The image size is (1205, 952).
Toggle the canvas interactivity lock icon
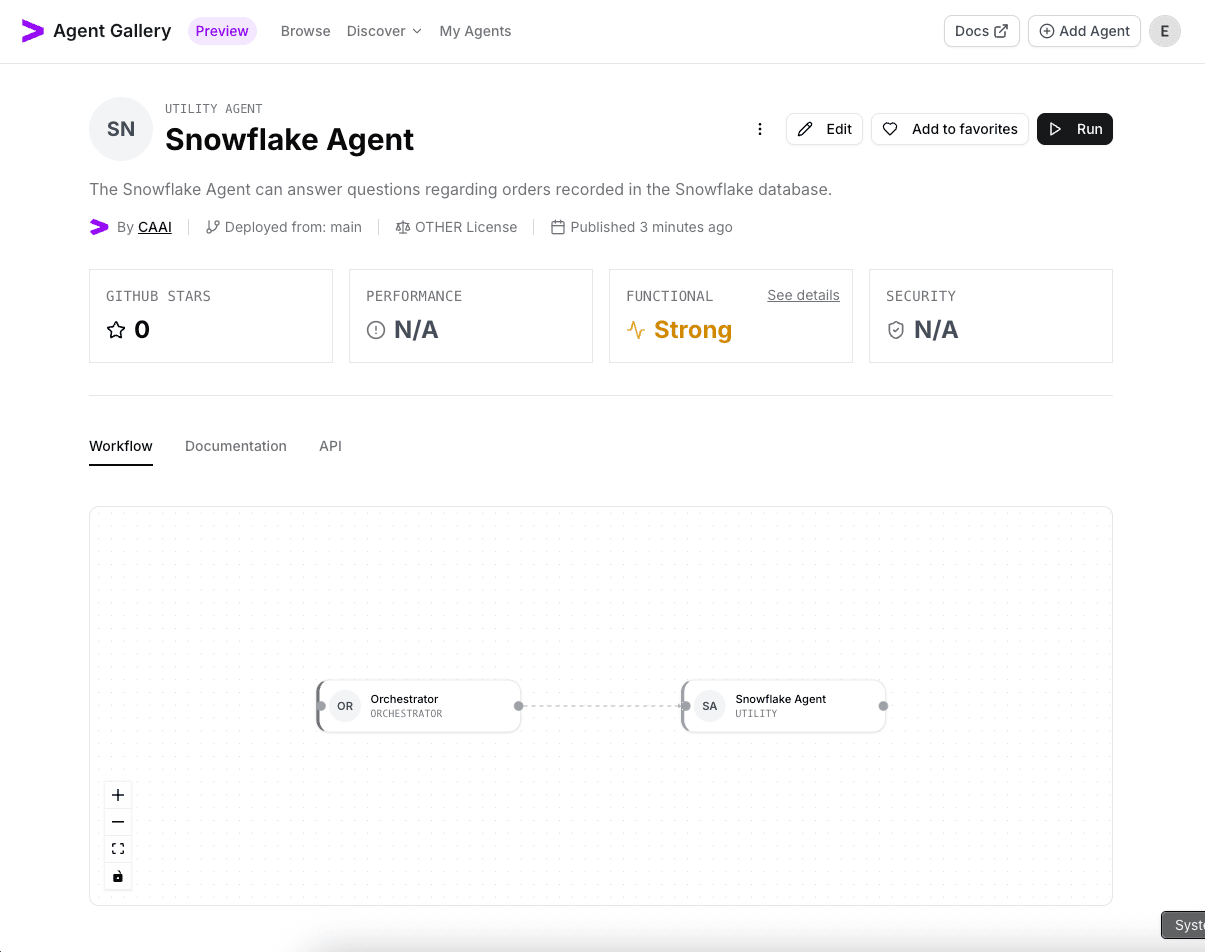coord(117,875)
